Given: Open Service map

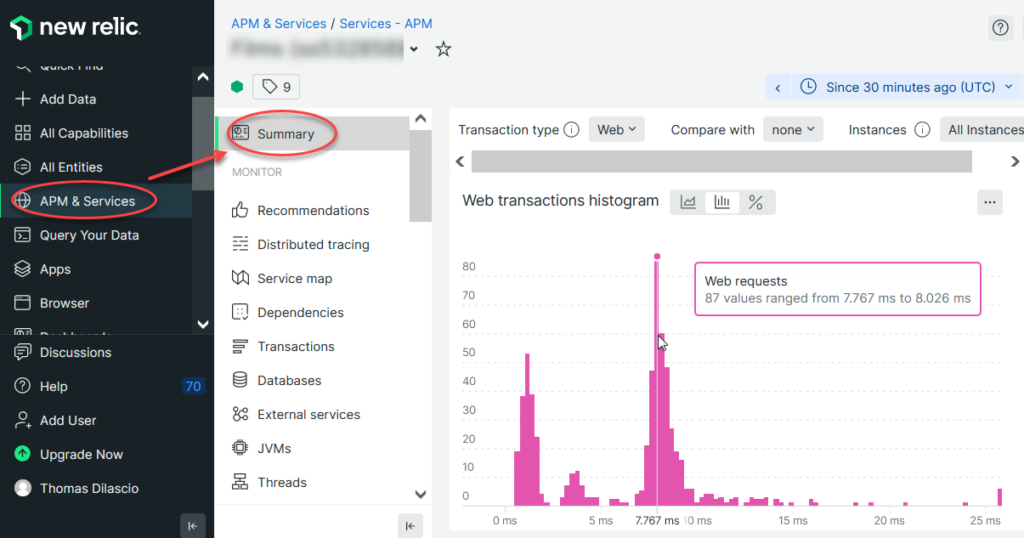Looking at the screenshot, I should pyautogui.click(x=282, y=279).
